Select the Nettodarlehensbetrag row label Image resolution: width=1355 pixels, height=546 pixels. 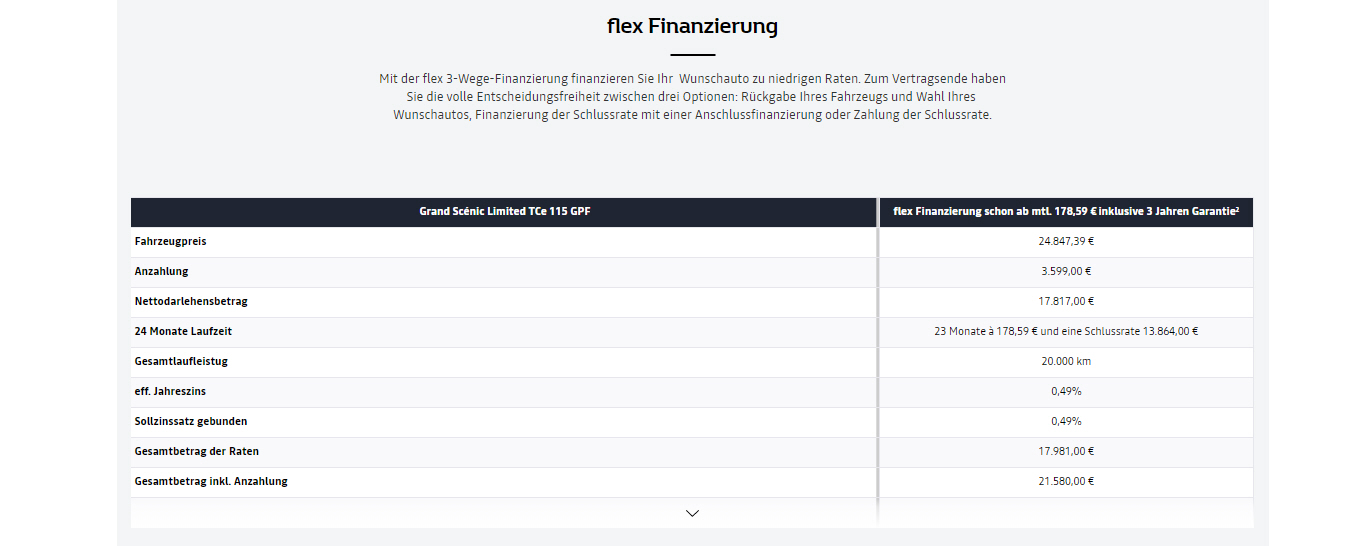point(193,301)
